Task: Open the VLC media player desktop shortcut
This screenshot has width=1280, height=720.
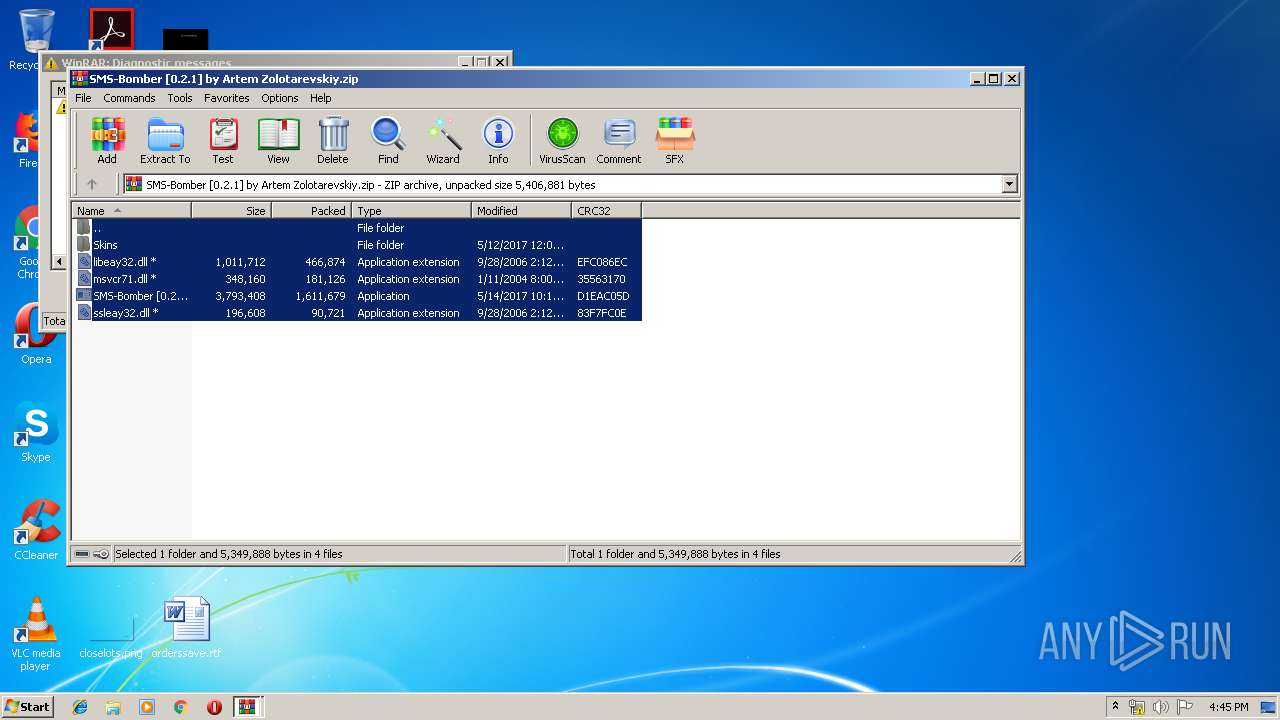Action: point(36,634)
